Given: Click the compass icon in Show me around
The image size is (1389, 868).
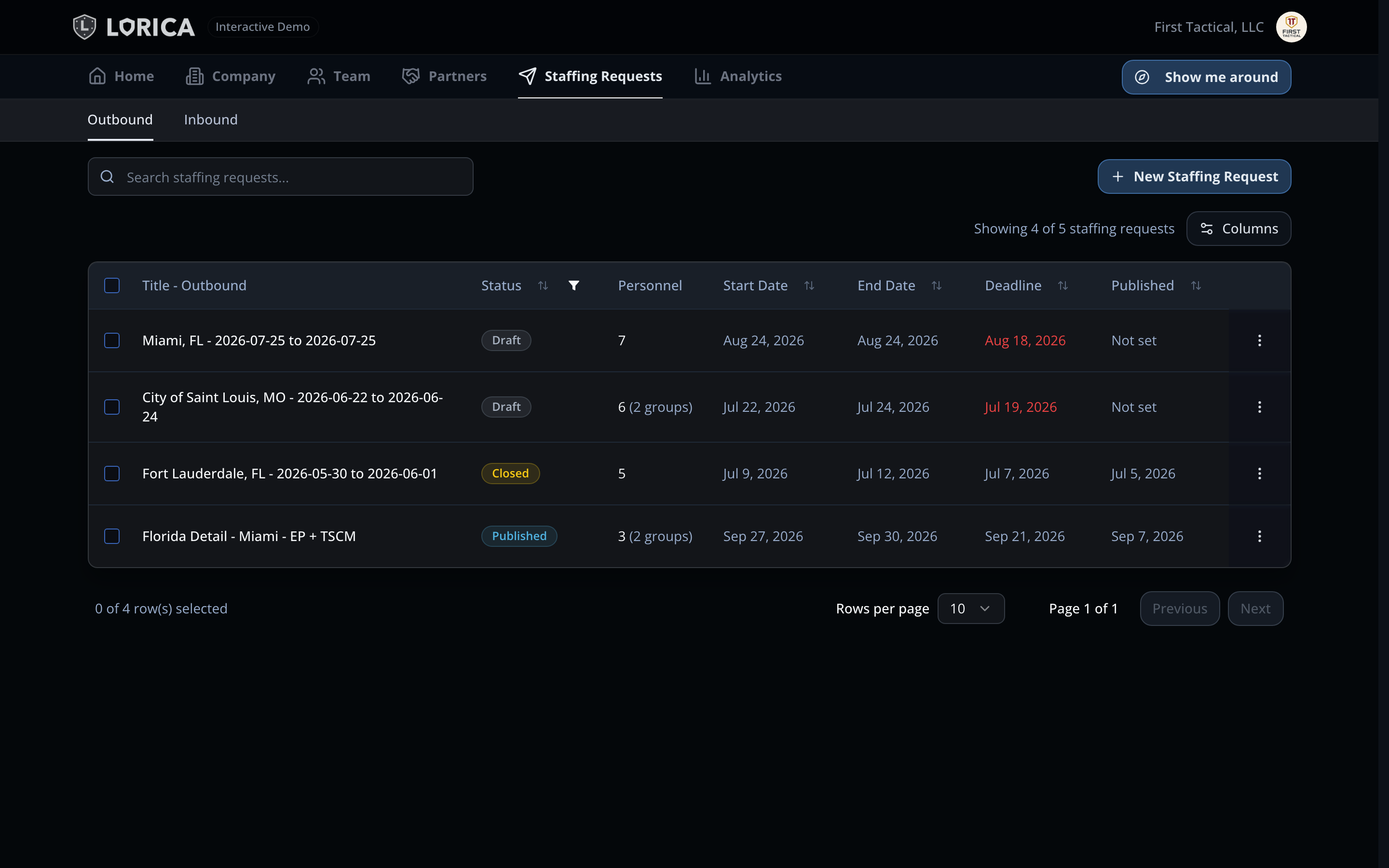Looking at the screenshot, I should tap(1142, 77).
